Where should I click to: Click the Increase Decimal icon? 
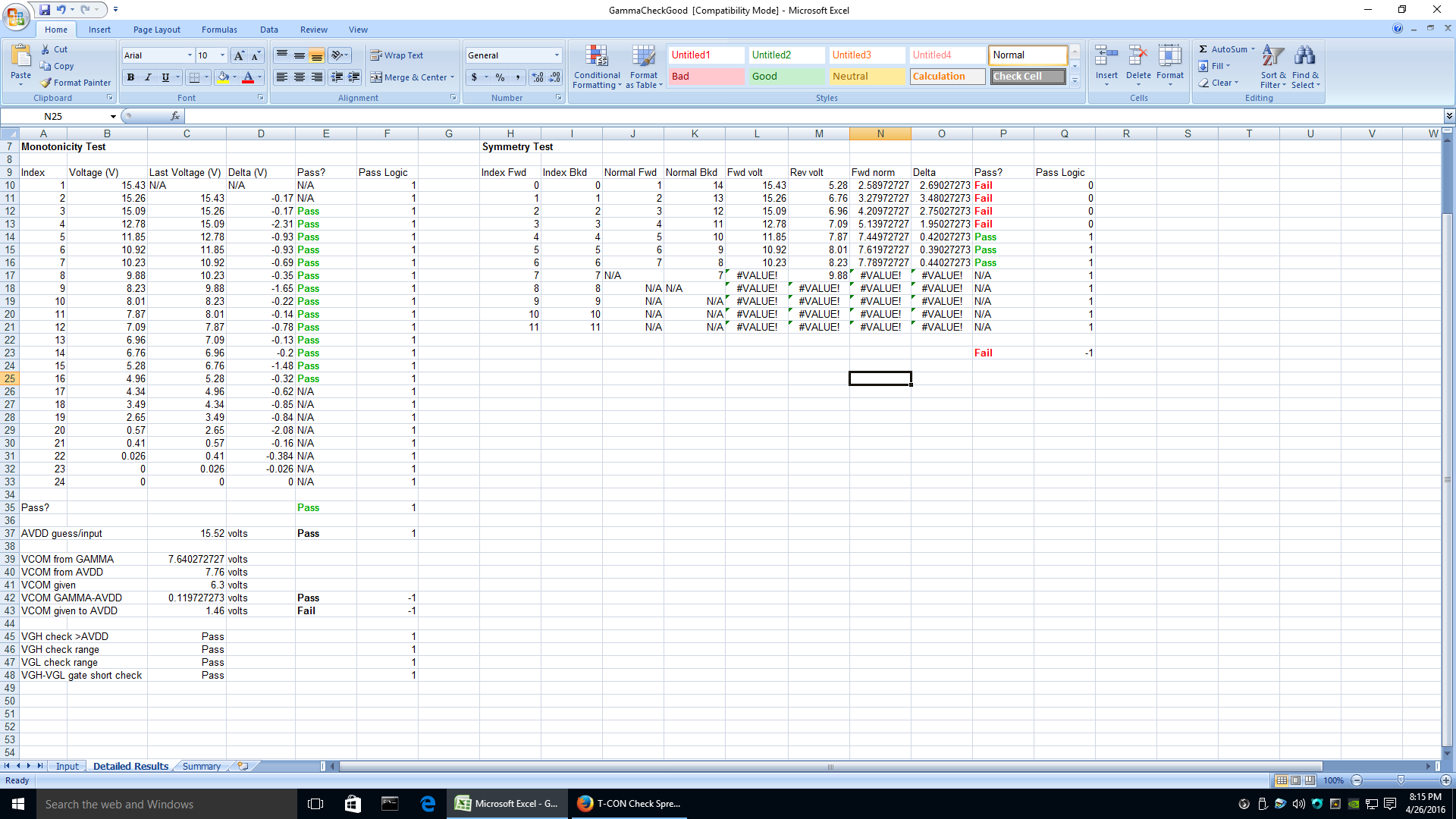point(538,77)
